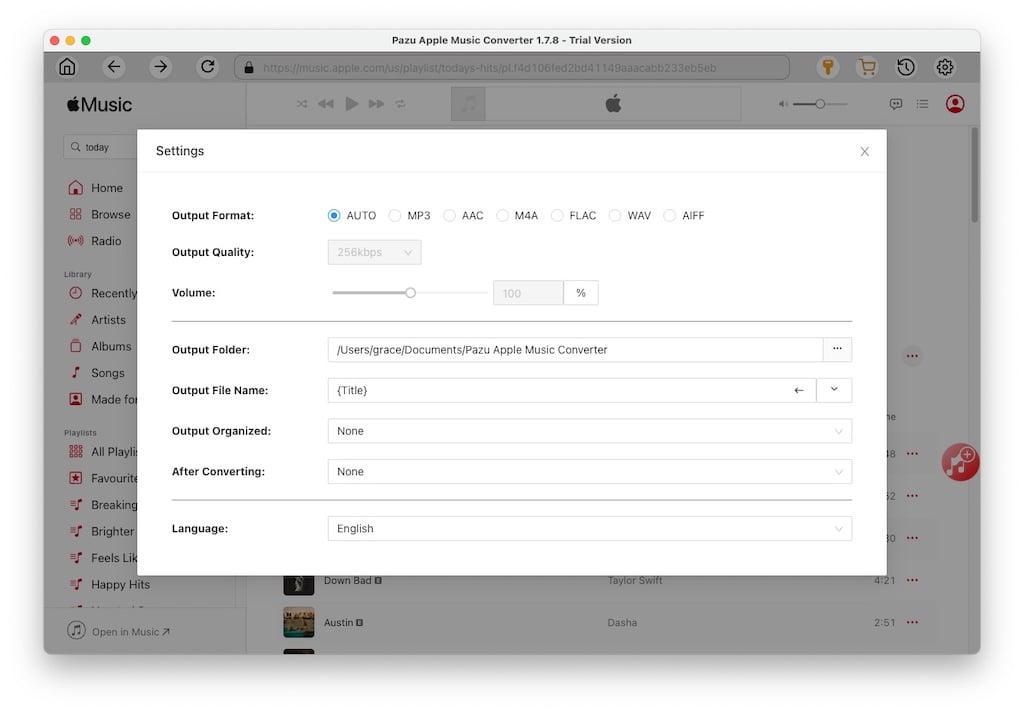Reload the page with the refresh icon

click(x=207, y=67)
